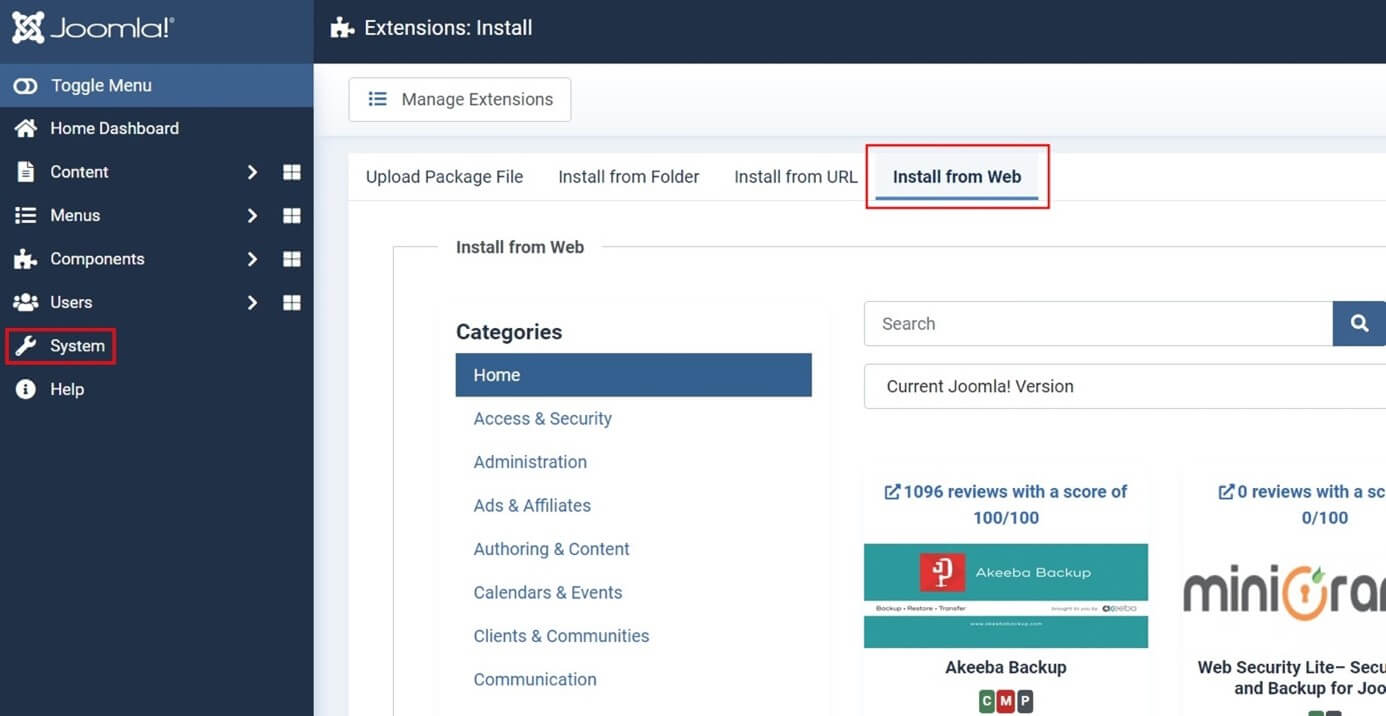
Task: Click the red M badge under Akeeba Backup
Action: click(x=1006, y=702)
